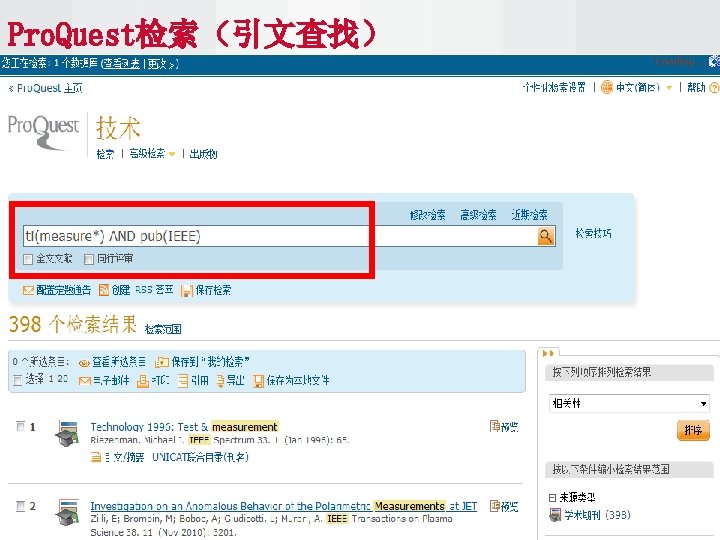Open the 高级检索 yellow dropdown arrow in navigation
The image size is (720, 540).
tap(172, 154)
